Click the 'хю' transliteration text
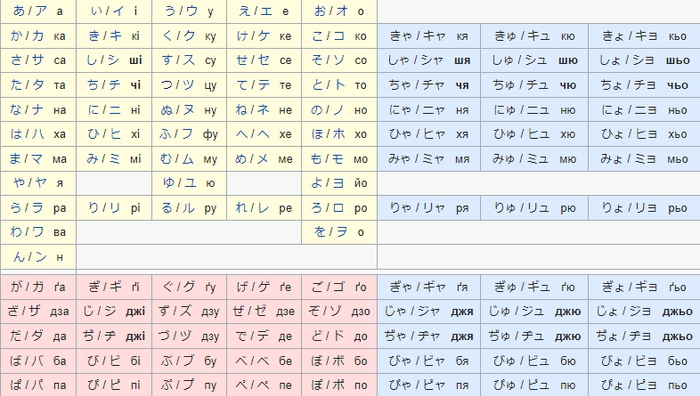Screen dimensions: 700x396 click(568, 134)
